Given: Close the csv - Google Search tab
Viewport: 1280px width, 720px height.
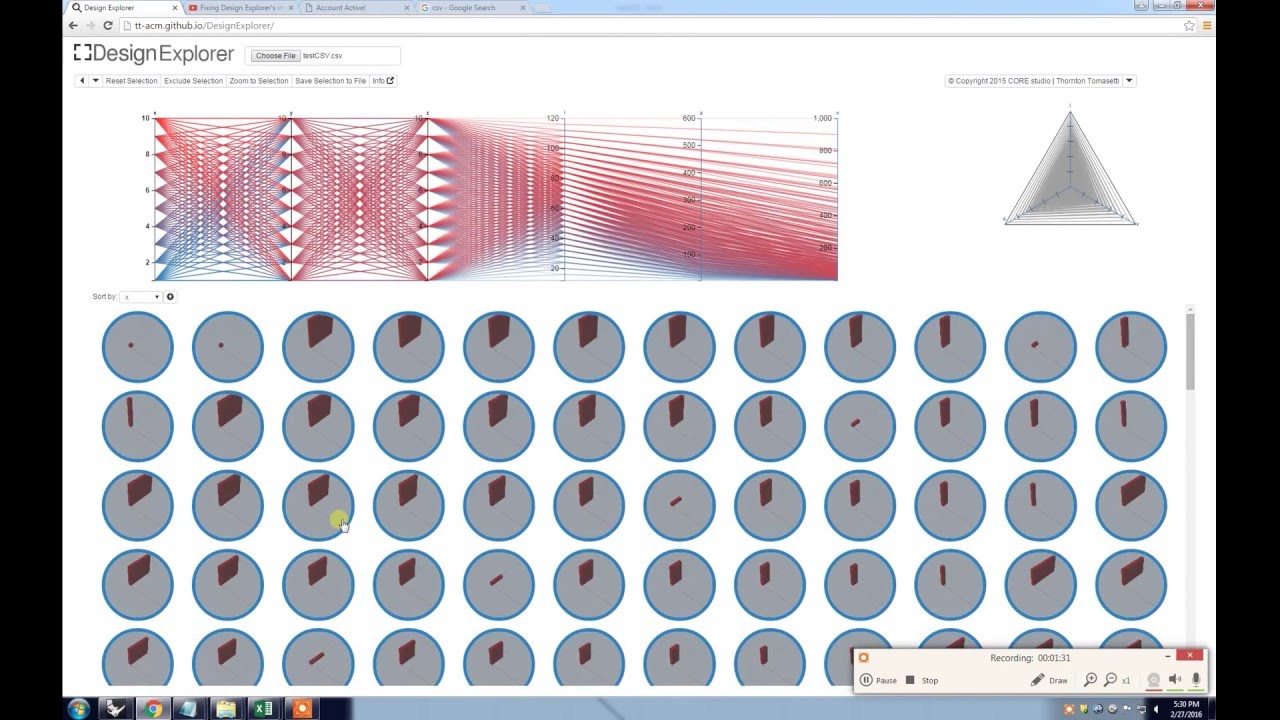Looking at the screenshot, I should point(522,8).
